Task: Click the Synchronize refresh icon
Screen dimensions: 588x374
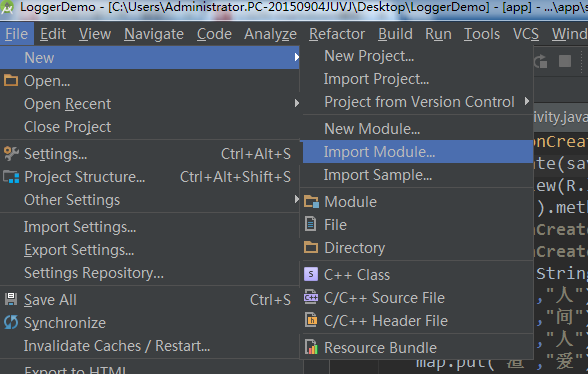Action: pos(11,322)
